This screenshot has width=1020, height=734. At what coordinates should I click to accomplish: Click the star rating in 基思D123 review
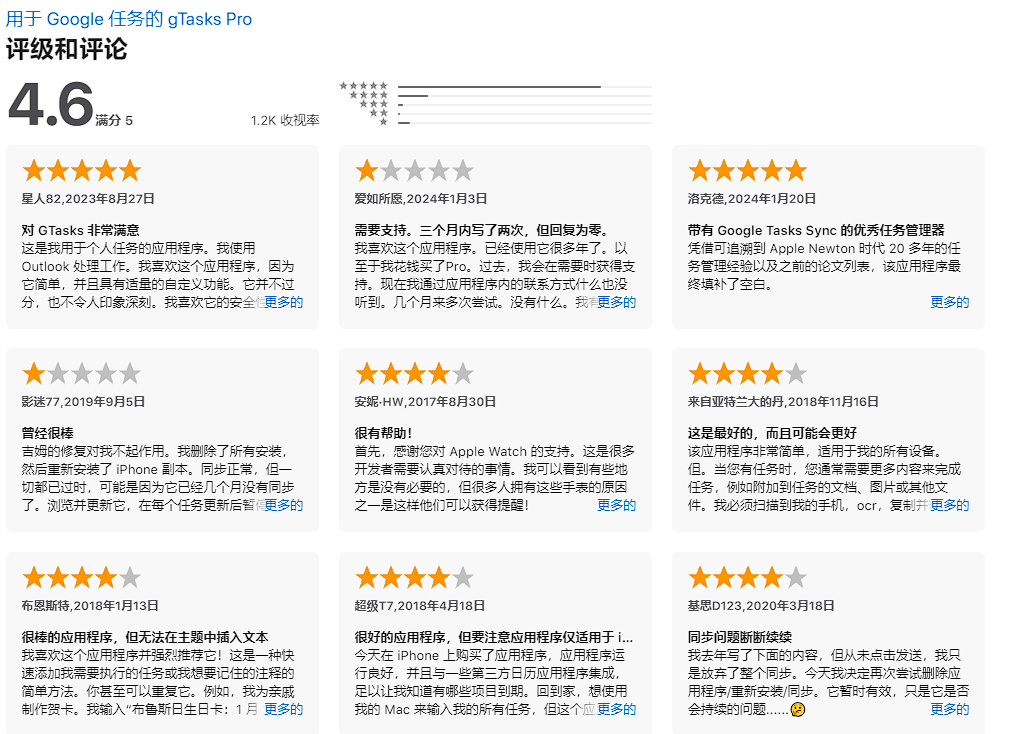(748, 577)
